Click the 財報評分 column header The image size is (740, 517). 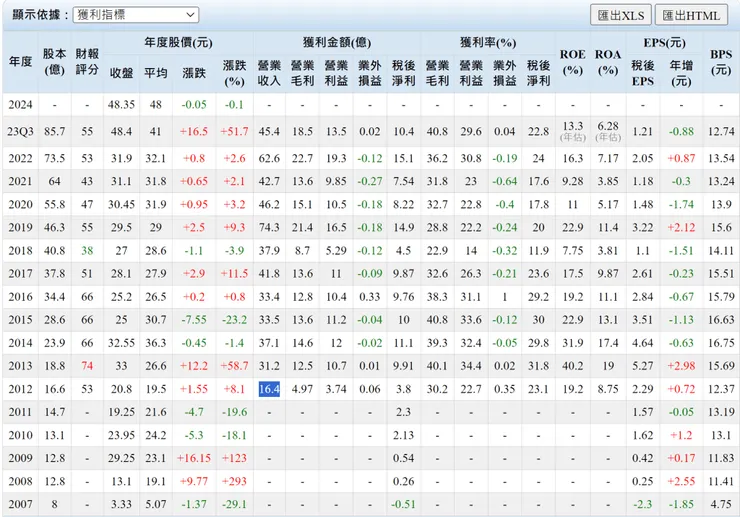(x=87, y=62)
